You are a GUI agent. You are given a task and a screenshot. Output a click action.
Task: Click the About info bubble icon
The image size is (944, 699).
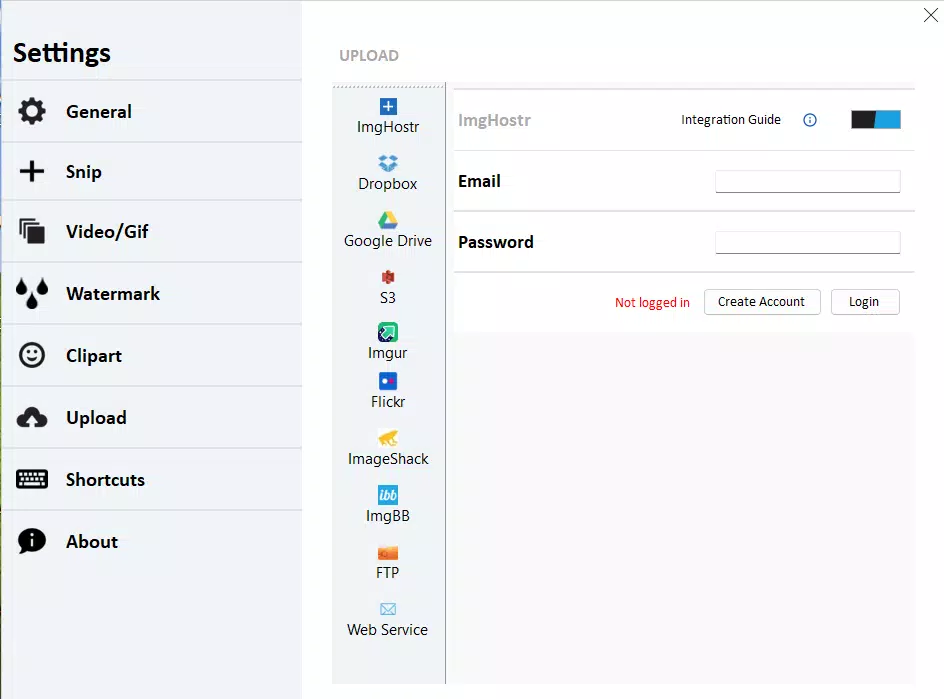[x=32, y=541]
